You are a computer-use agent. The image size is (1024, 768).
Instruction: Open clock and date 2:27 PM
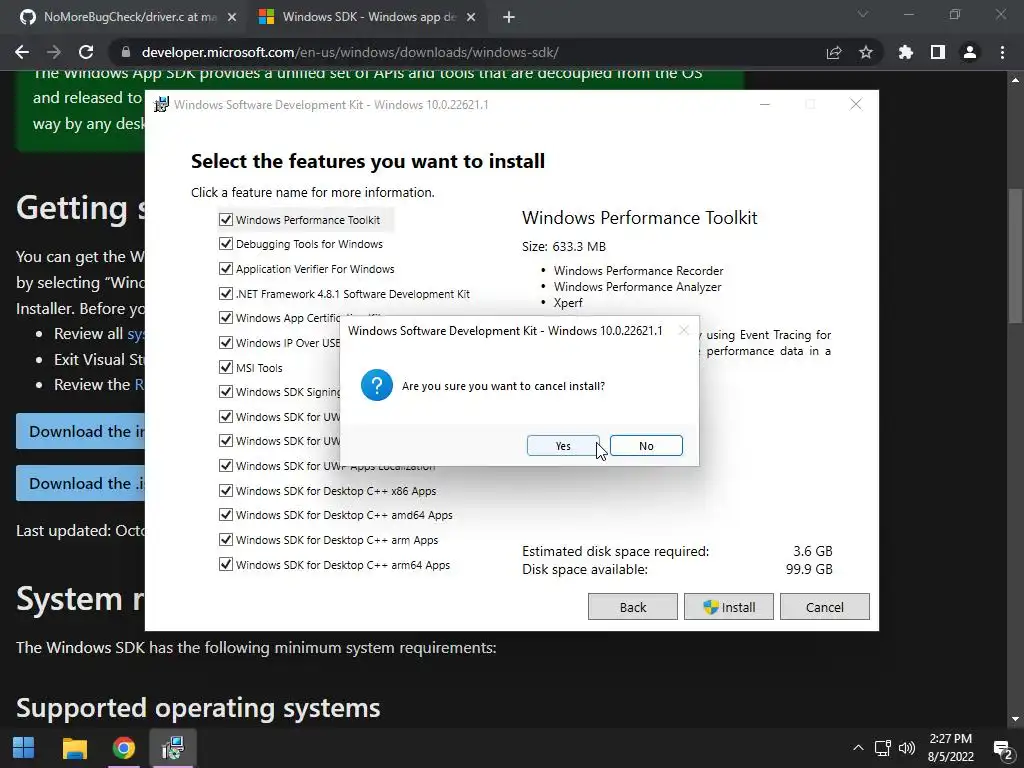pos(951,748)
